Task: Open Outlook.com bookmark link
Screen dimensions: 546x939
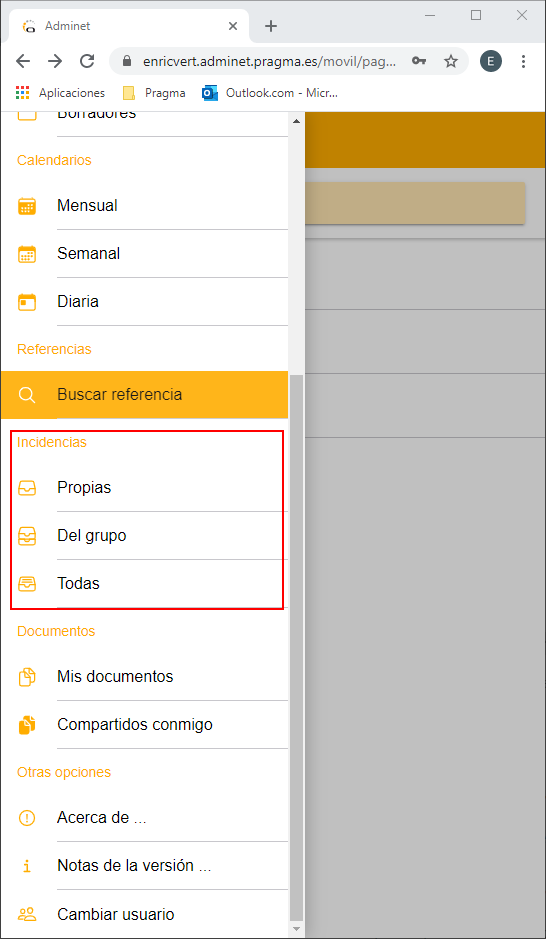Action: point(270,93)
